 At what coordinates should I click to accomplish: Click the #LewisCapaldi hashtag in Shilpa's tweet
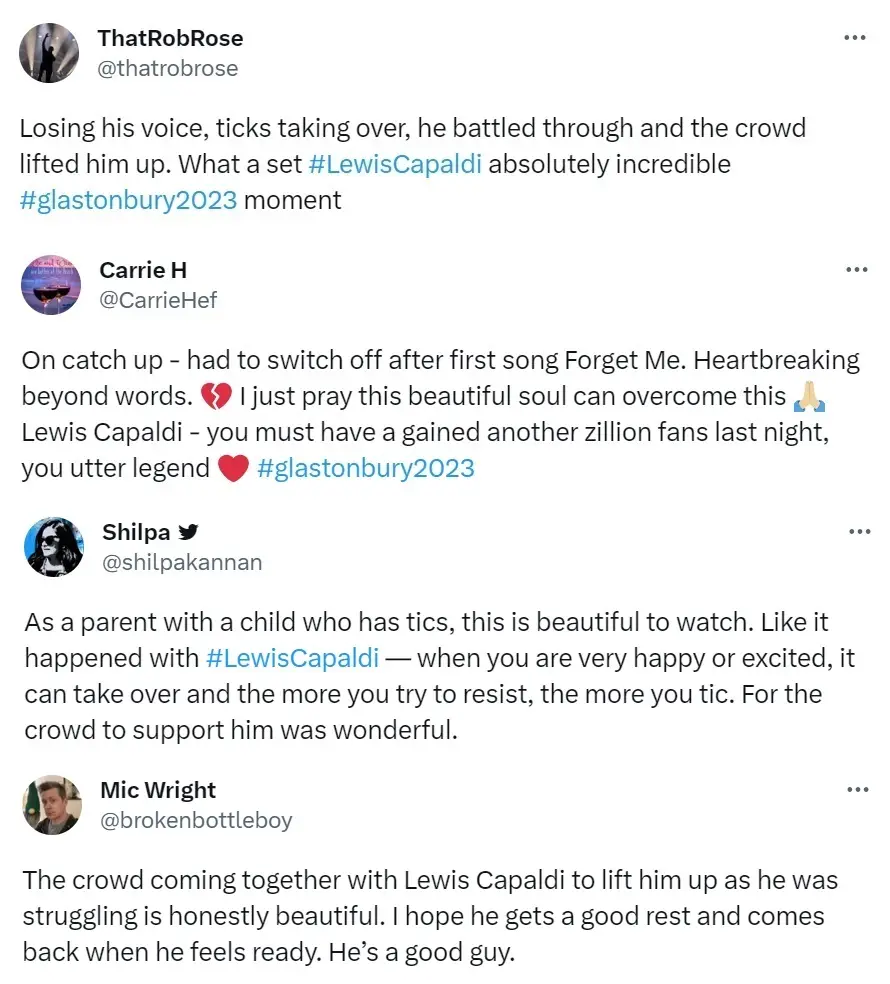click(x=294, y=658)
